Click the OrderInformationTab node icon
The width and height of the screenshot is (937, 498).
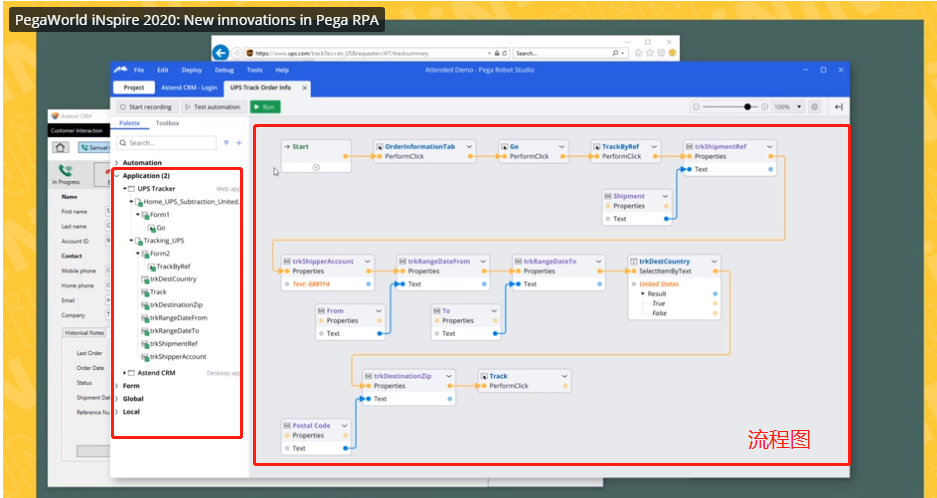click(x=379, y=146)
